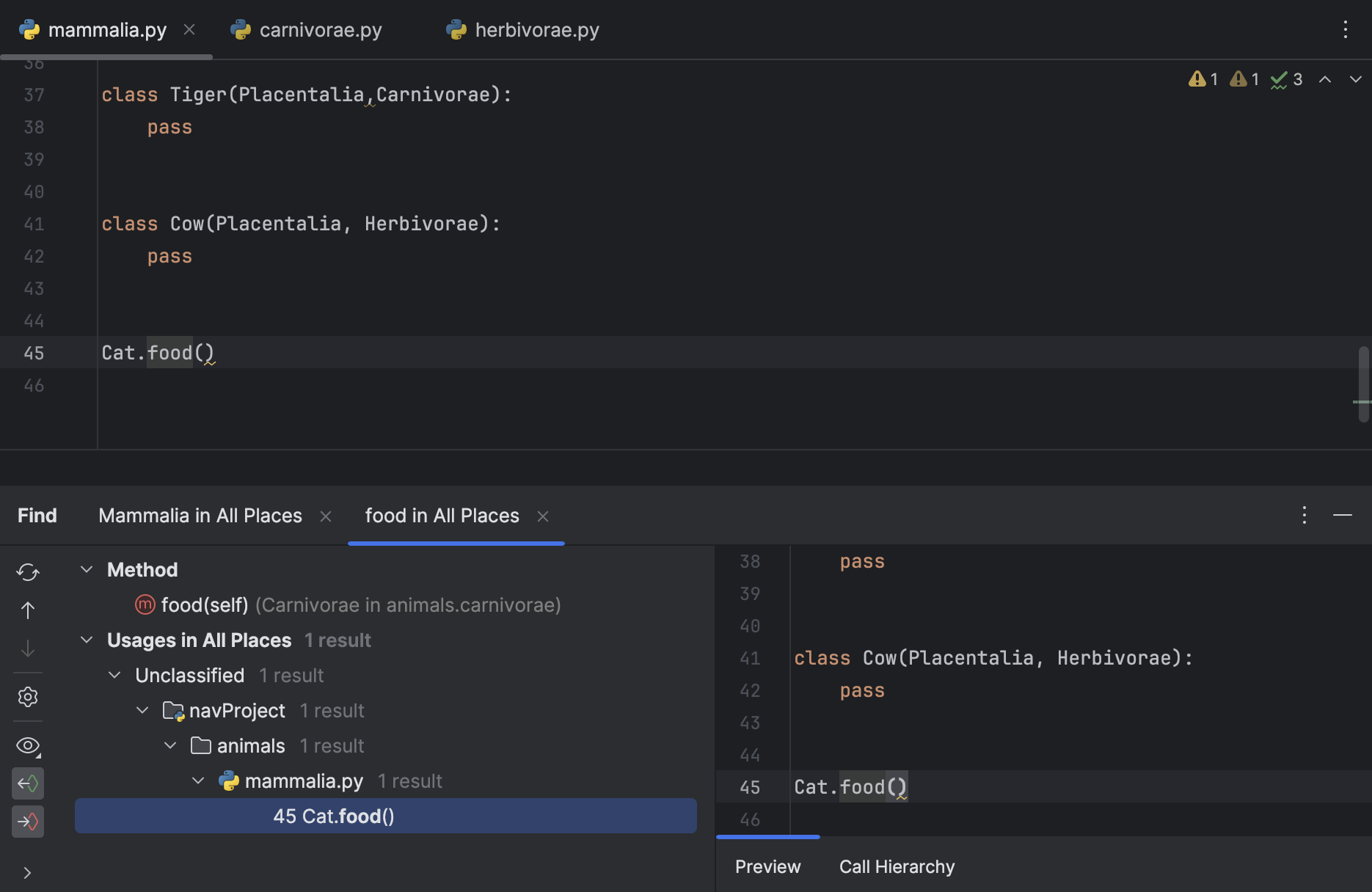Select the 45 Cat.food() result row
Screen dimensions: 1372x892
[334, 816]
